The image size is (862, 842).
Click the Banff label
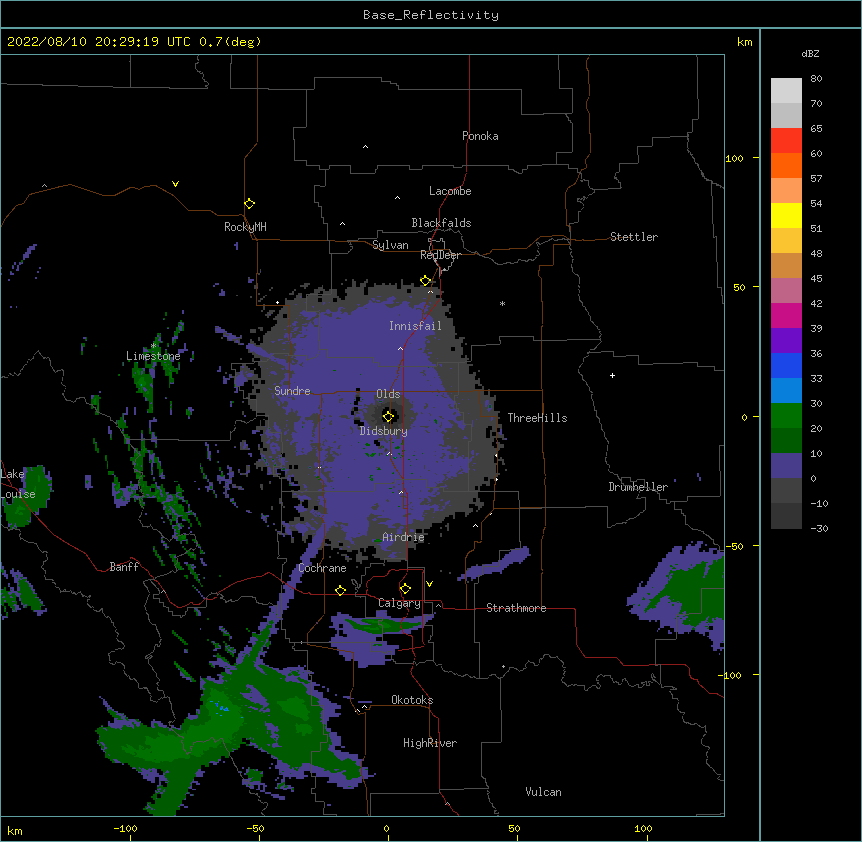(x=124, y=567)
